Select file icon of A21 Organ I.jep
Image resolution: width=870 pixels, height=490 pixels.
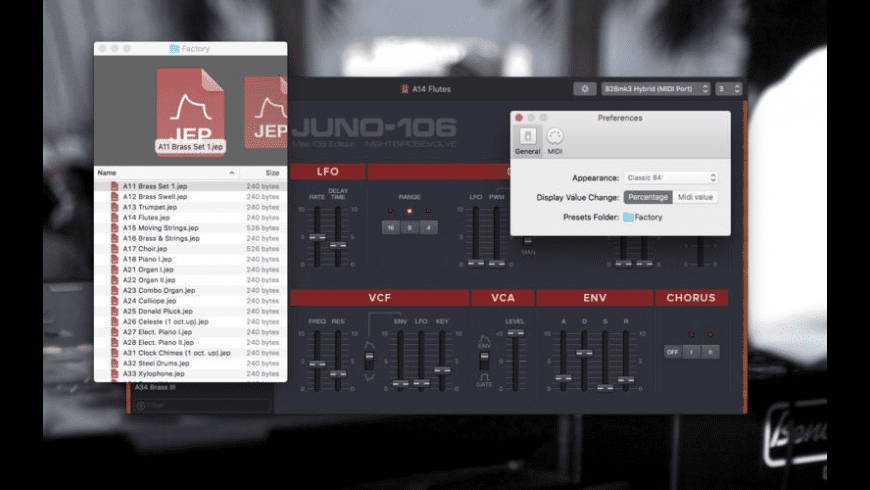[x=115, y=269]
